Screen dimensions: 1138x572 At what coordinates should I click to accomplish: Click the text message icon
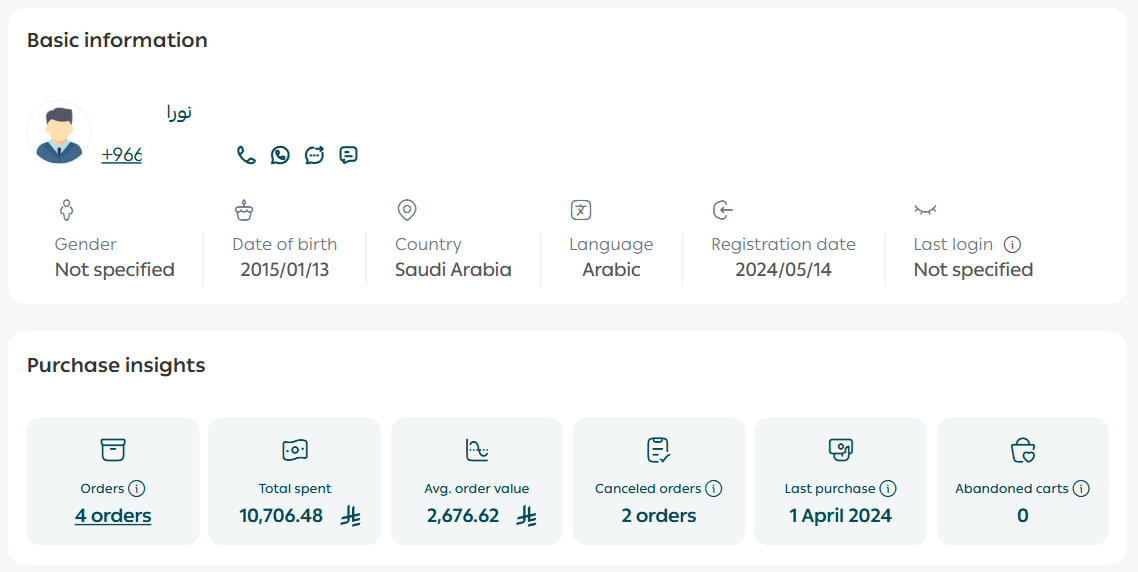point(348,155)
